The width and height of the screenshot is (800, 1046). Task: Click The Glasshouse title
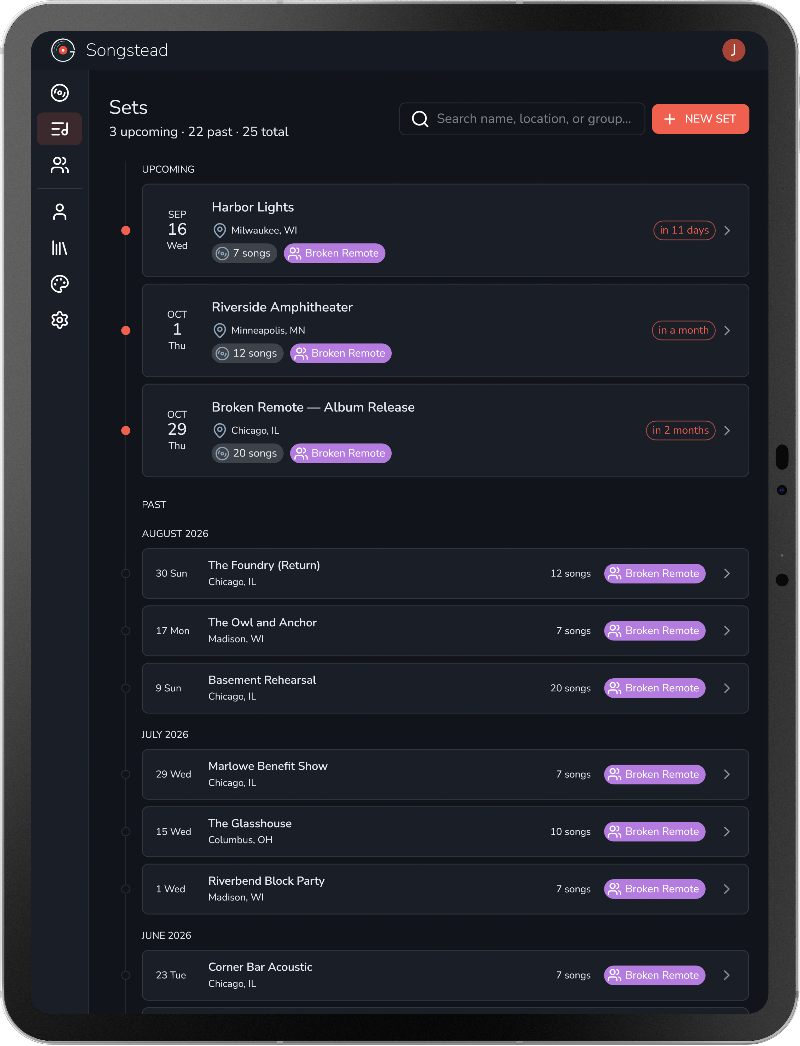point(250,823)
